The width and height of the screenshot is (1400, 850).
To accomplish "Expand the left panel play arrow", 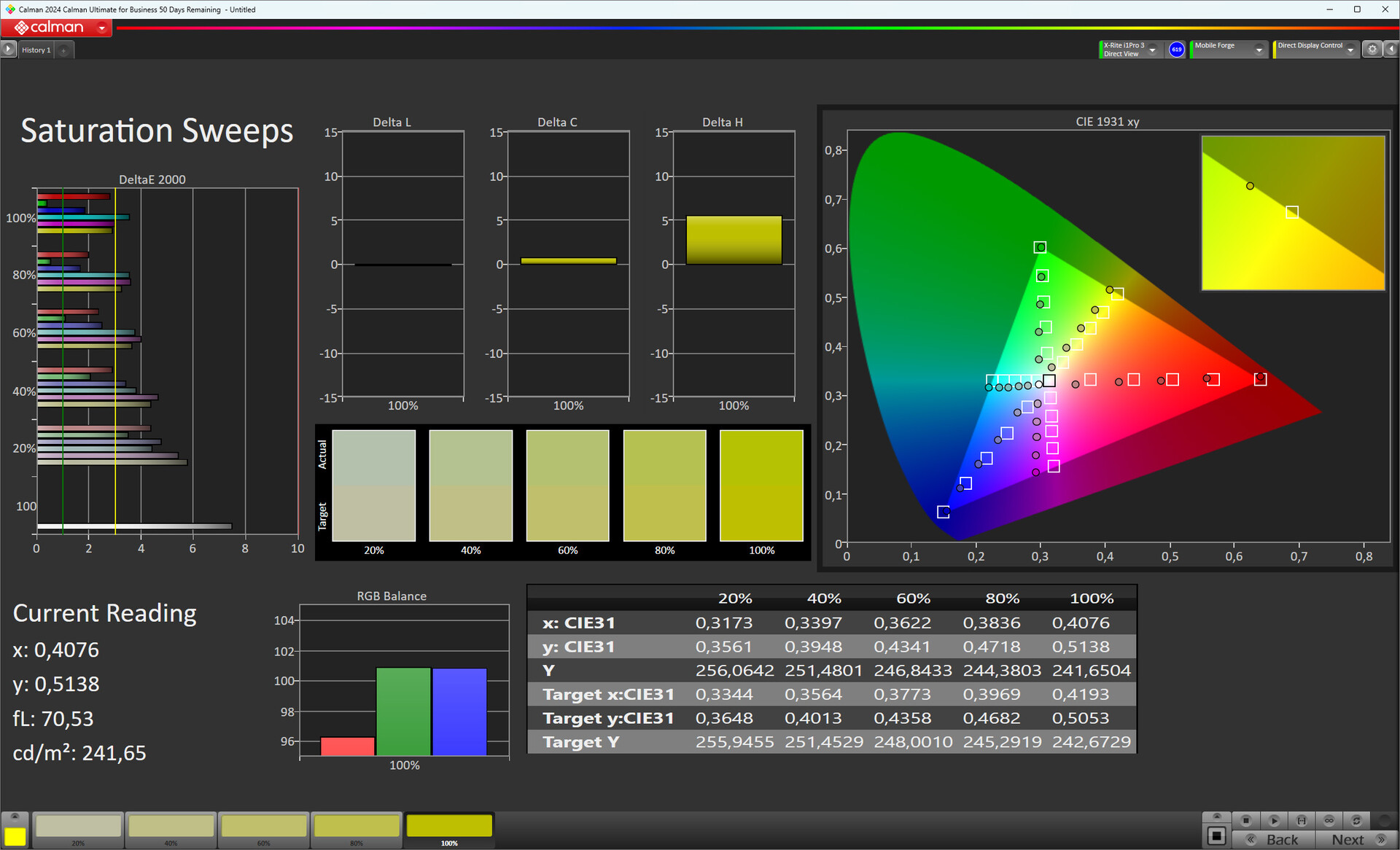I will 8,50.
